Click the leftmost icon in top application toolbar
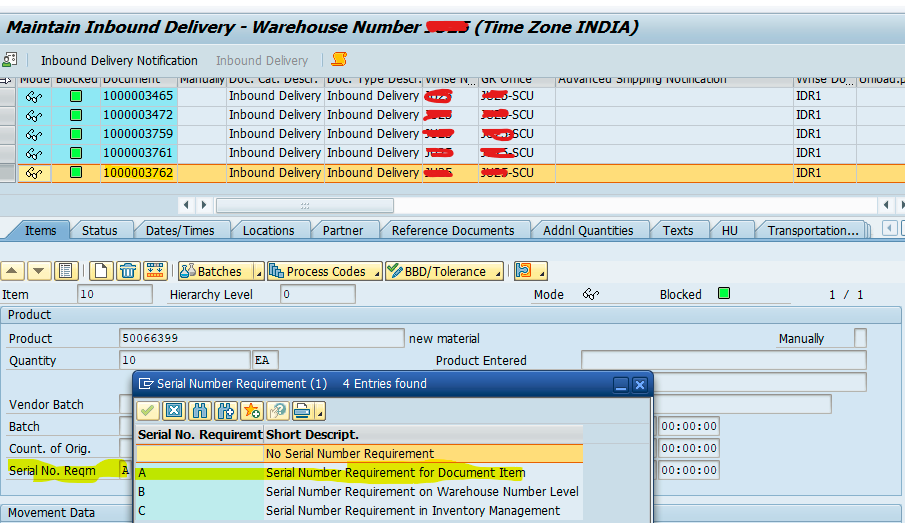The width and height of the screenshot is (905, 523). pos(9,60)
